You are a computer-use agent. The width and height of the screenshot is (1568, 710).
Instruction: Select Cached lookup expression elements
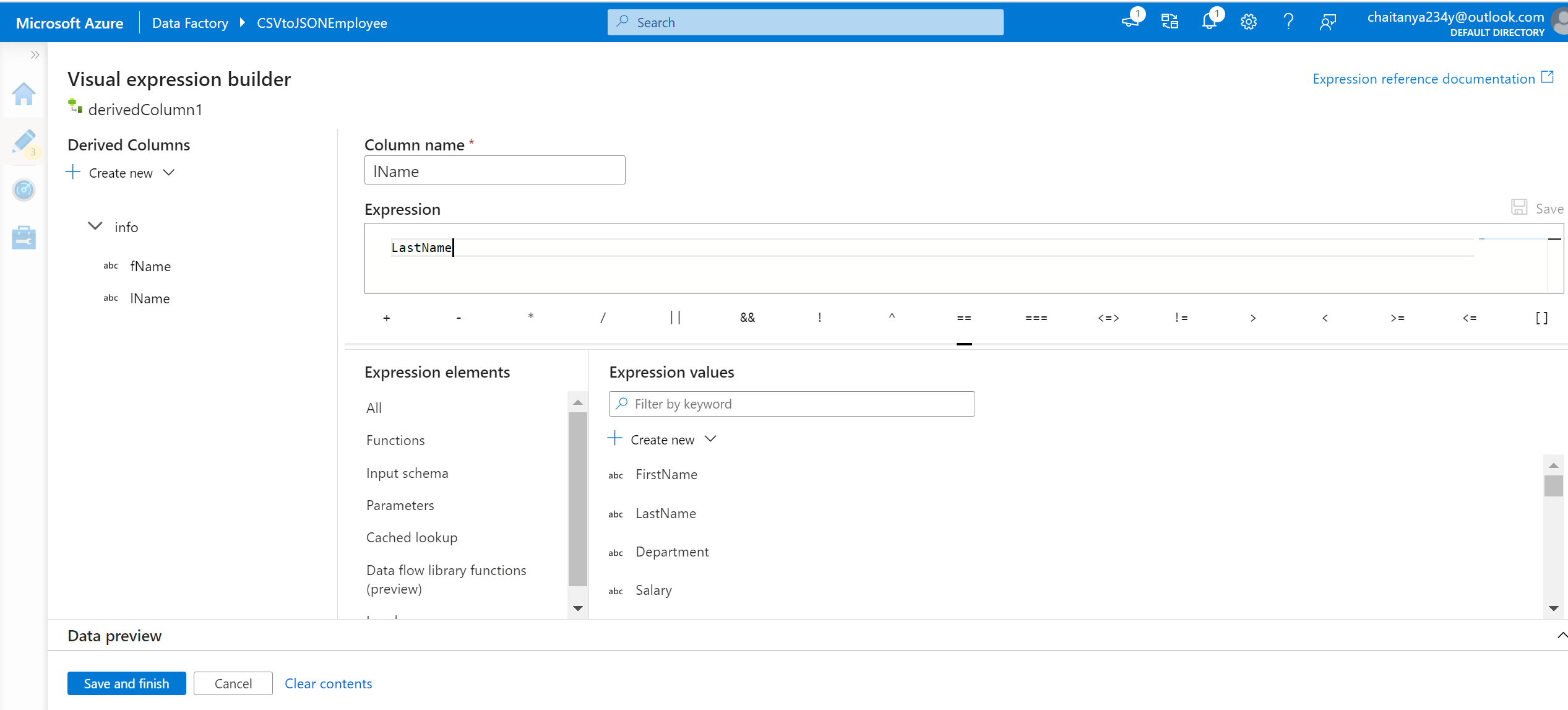[411, 537]
